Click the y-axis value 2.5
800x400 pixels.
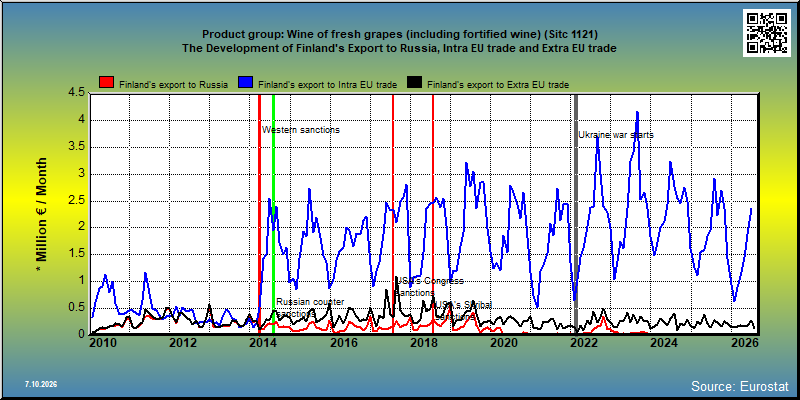point(77,201)
